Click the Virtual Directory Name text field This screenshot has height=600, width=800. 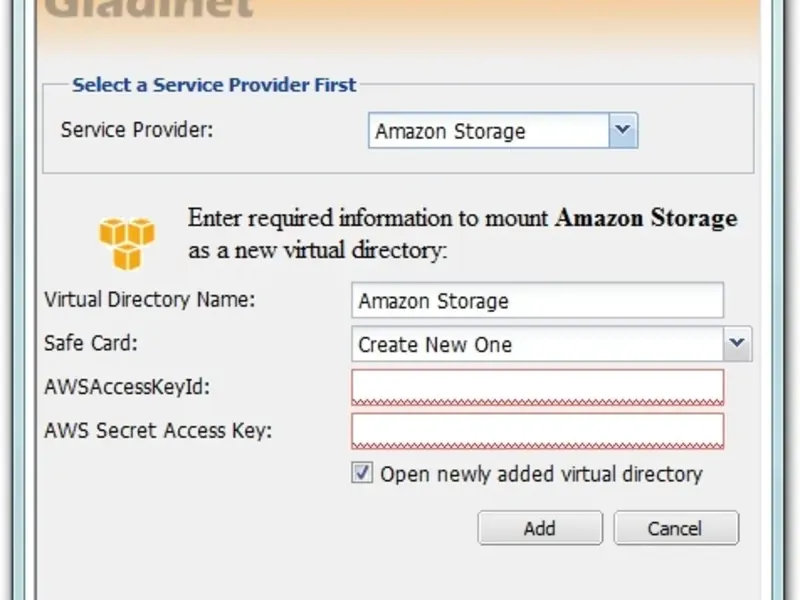(537, 301)
